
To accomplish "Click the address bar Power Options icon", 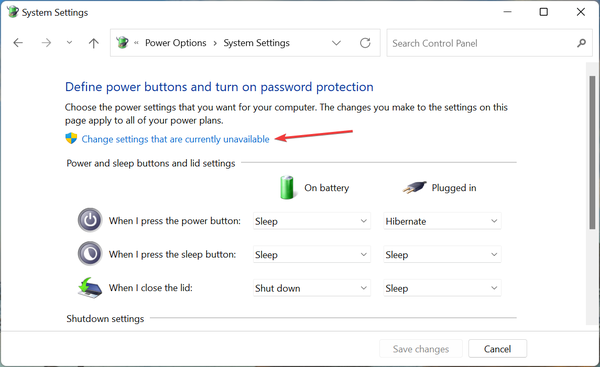I will tap(122, 42).
